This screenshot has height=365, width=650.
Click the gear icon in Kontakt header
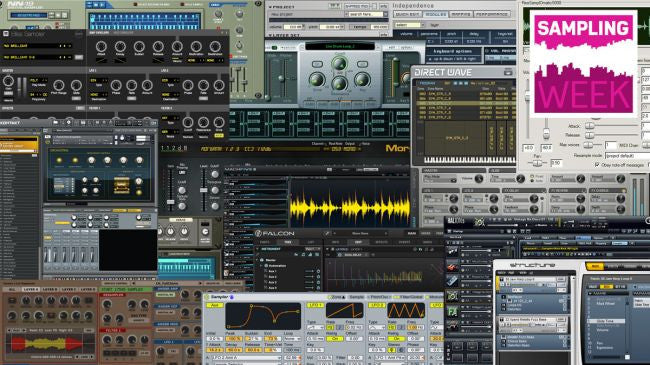pyautogui.click(x=69, y=123)
